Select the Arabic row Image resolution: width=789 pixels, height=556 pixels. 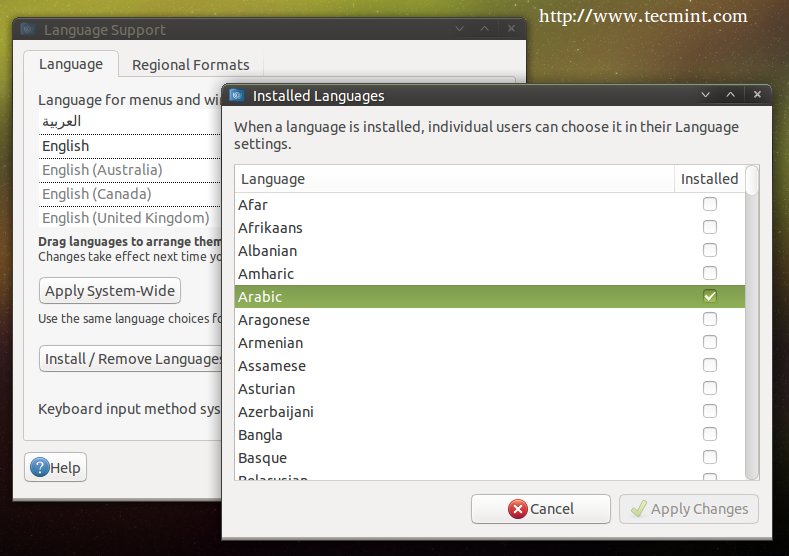[x=490, y=296]
